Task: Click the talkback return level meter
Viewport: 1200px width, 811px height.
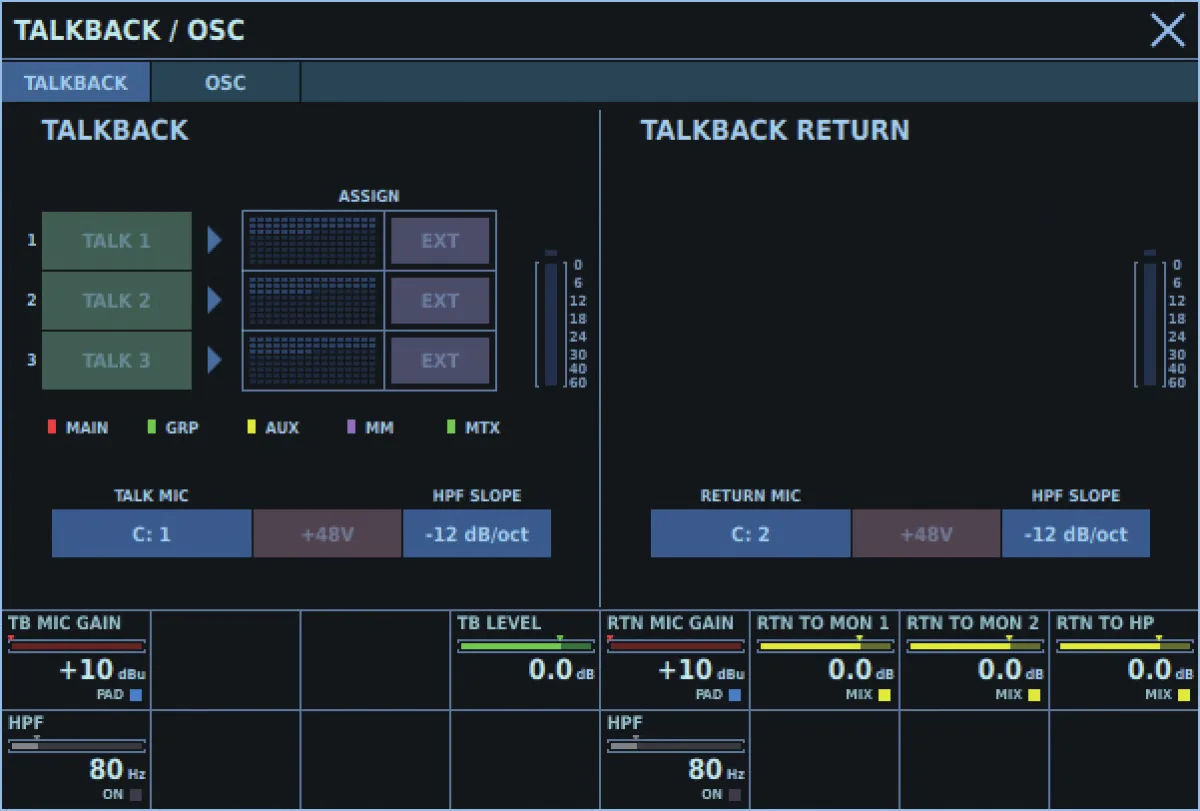Action: (1149, 320)
